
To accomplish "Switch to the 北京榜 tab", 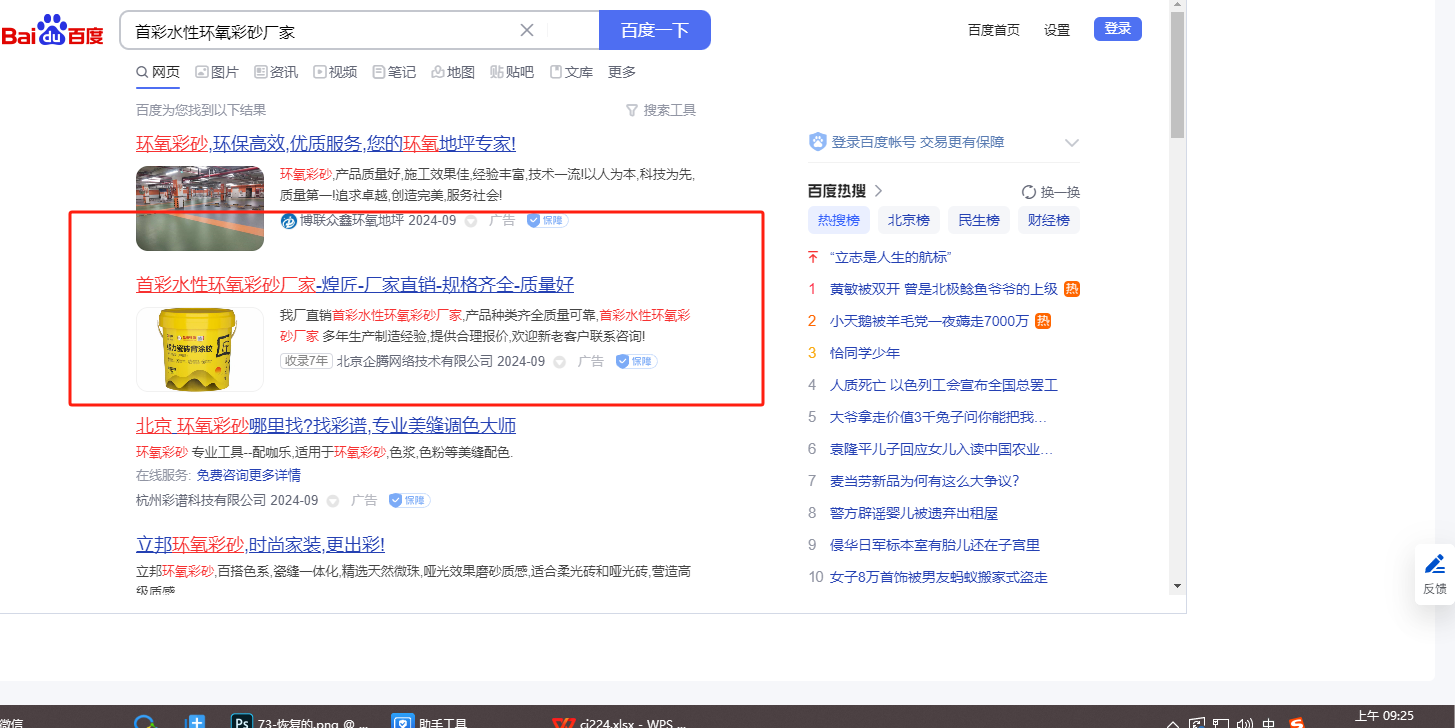I will click(x=909, y=221).
